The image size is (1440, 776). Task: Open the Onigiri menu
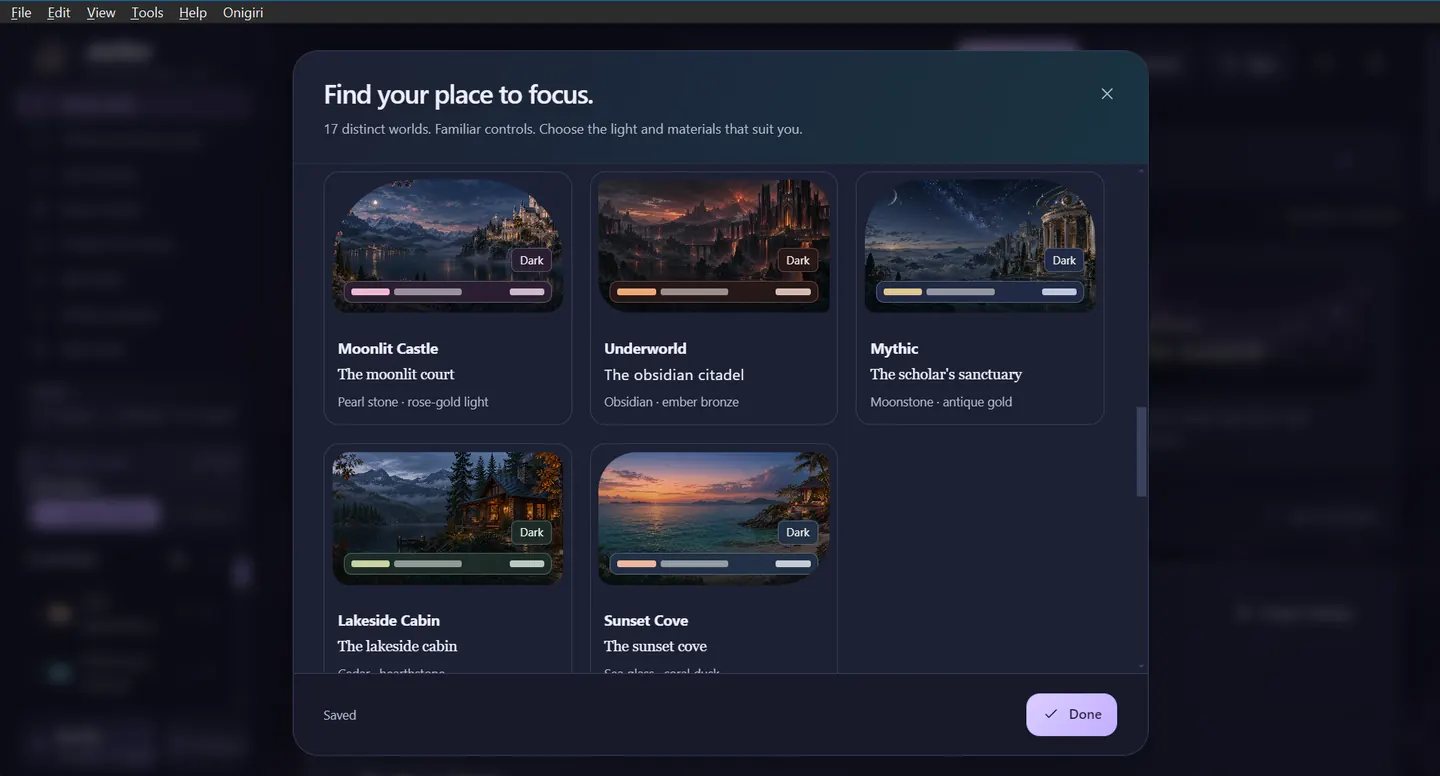[x=243, y=12]
